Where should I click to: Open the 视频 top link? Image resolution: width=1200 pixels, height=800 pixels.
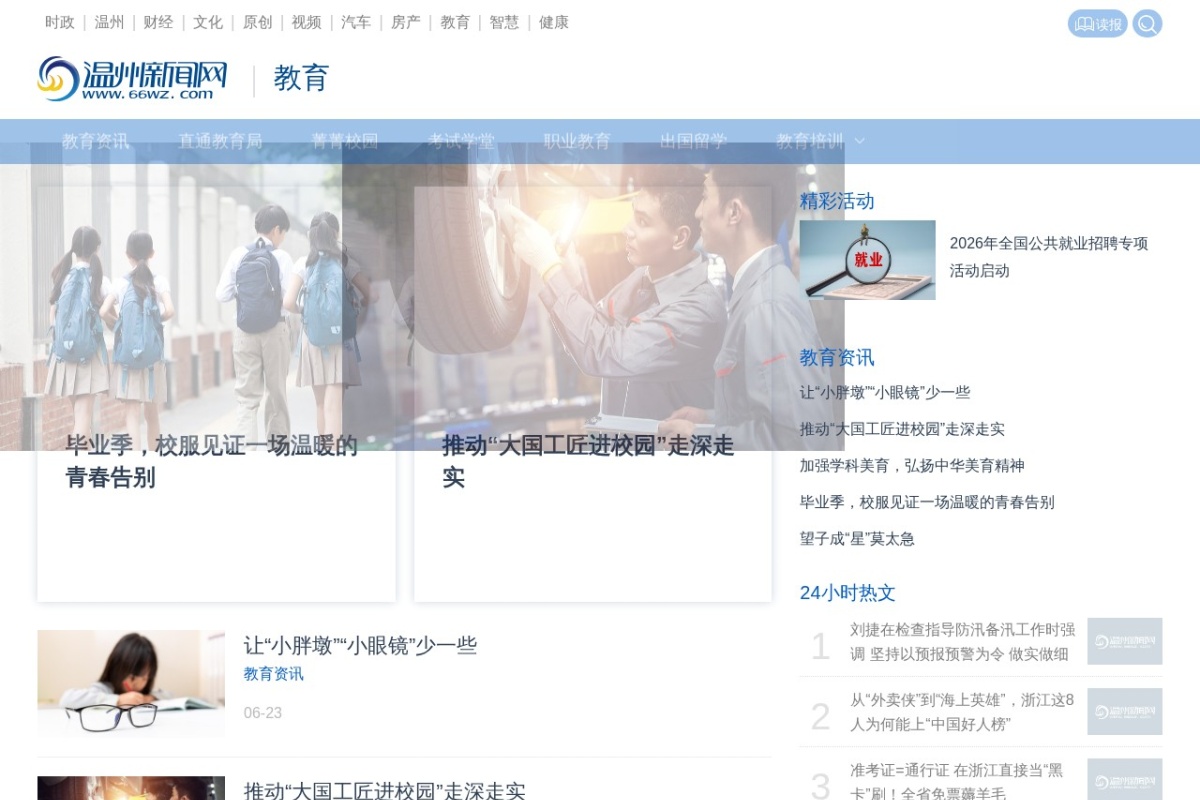tap(307, 22)
